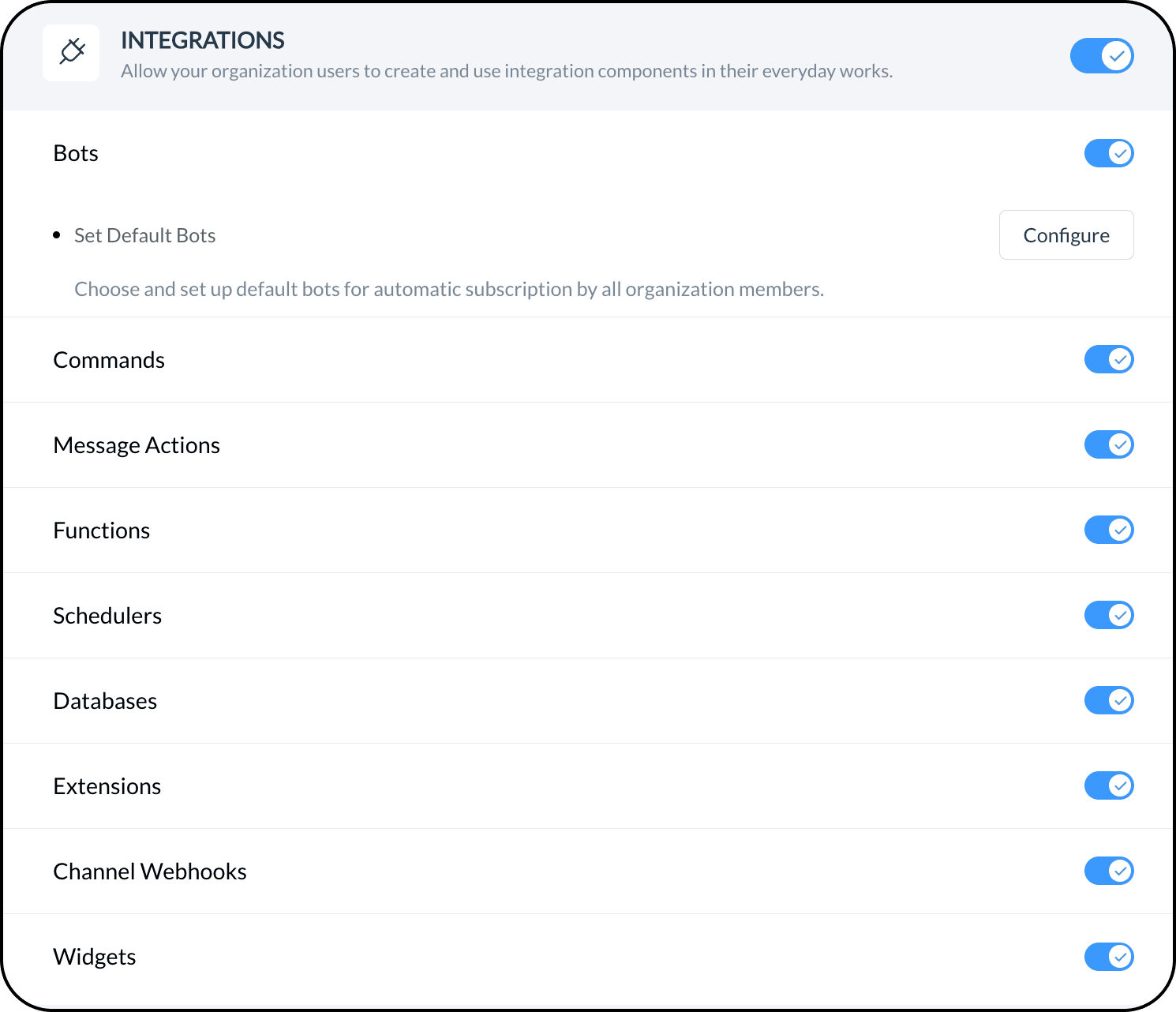Turn off the Bots toggle
The image size is (1176, 1012).
[1109, 153]
